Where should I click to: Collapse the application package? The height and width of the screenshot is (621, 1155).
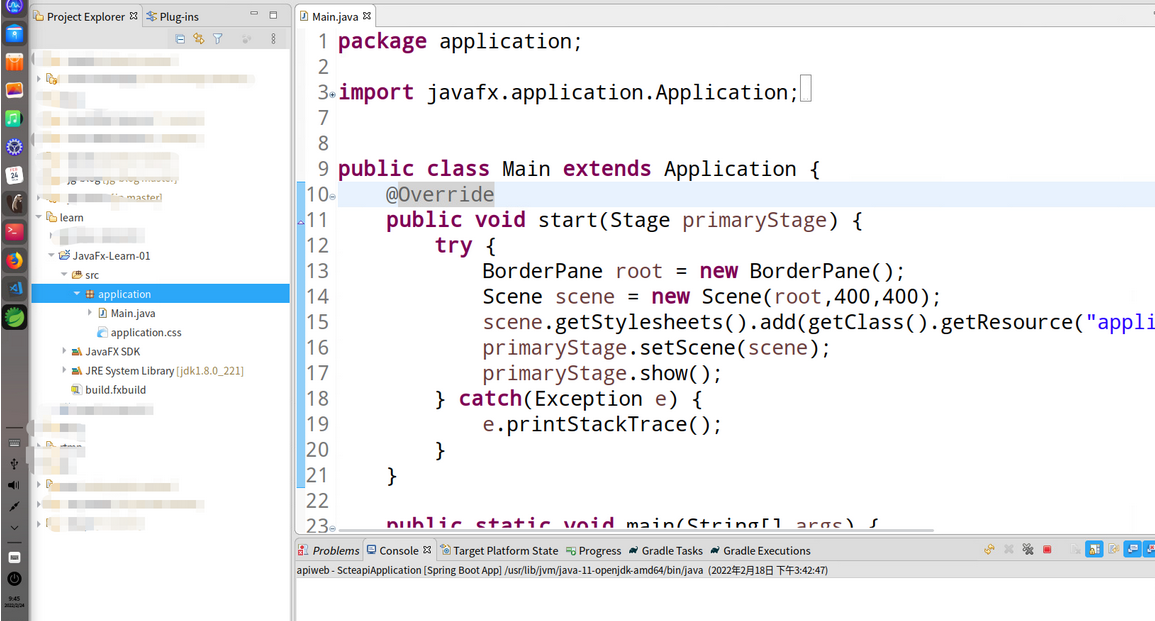click(77, 293)
